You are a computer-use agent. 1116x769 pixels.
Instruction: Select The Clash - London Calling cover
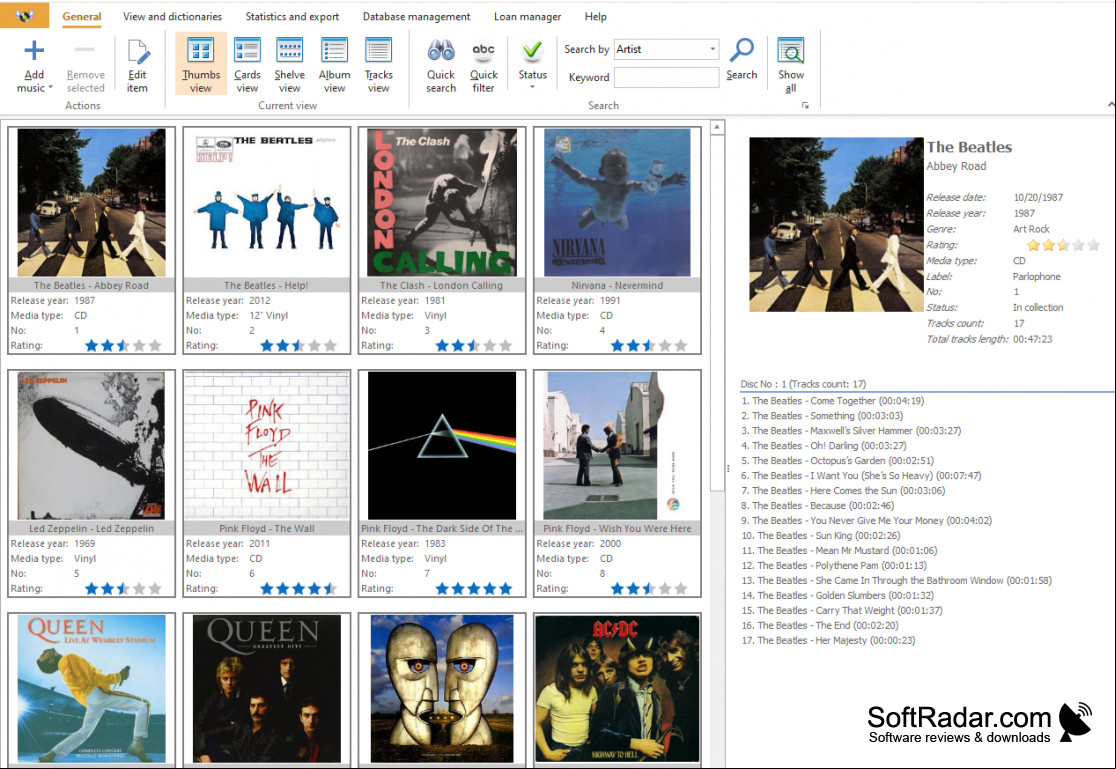442,202
